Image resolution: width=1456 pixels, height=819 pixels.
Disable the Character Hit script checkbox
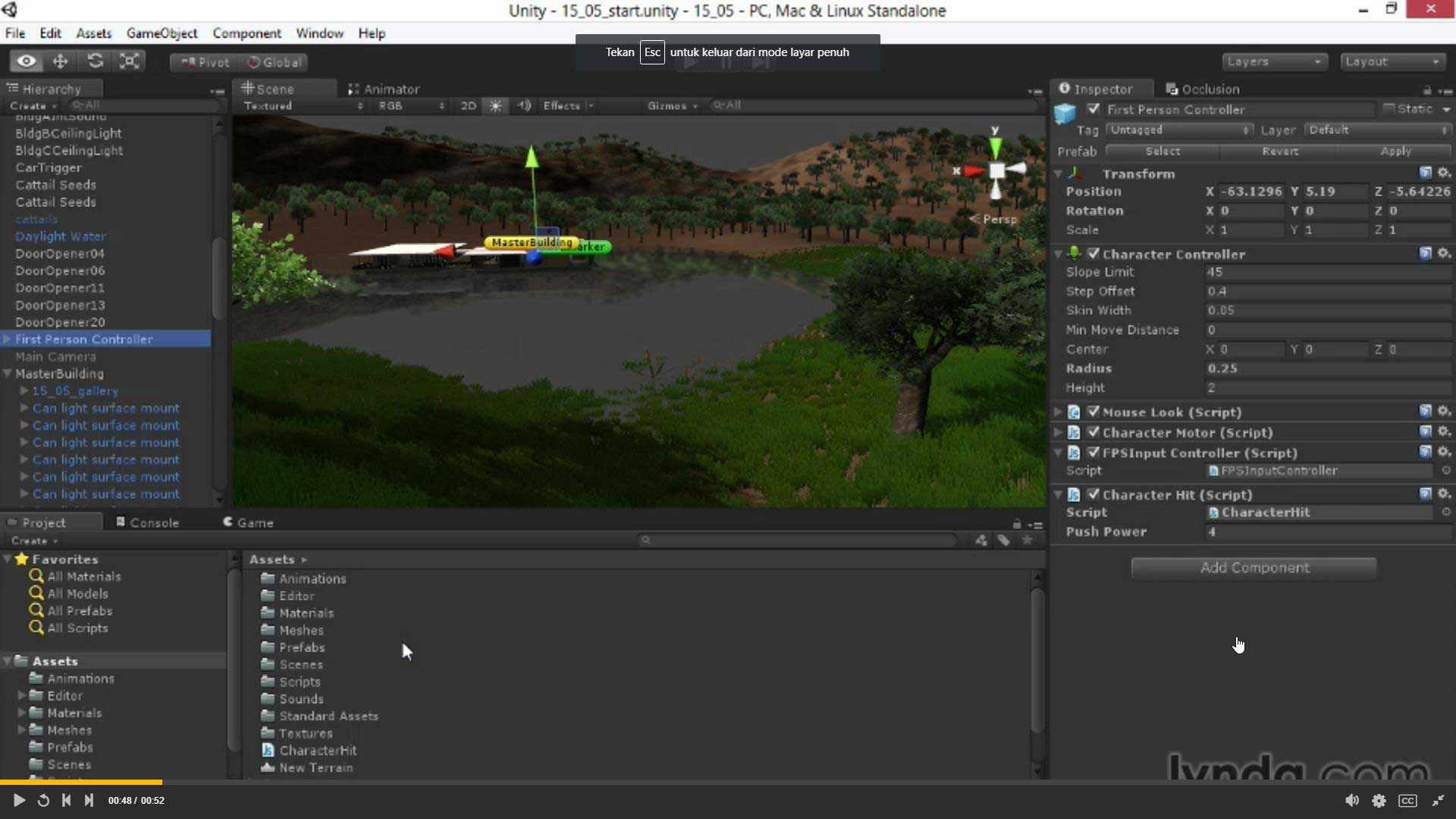pyautogui.click(x=1093, y=494)
